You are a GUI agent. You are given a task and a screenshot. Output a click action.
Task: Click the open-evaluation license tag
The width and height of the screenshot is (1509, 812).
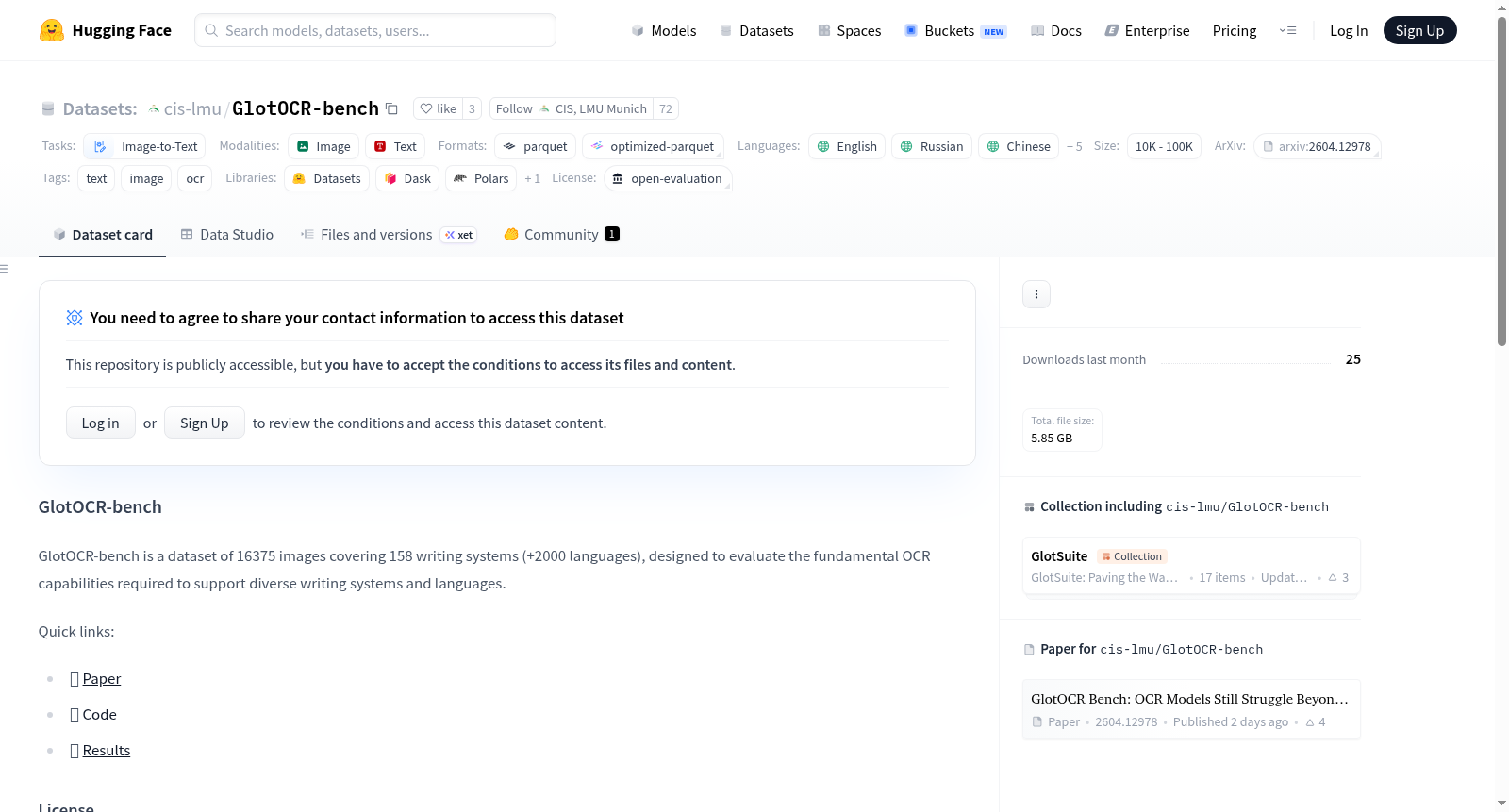(x=668, y=178)
